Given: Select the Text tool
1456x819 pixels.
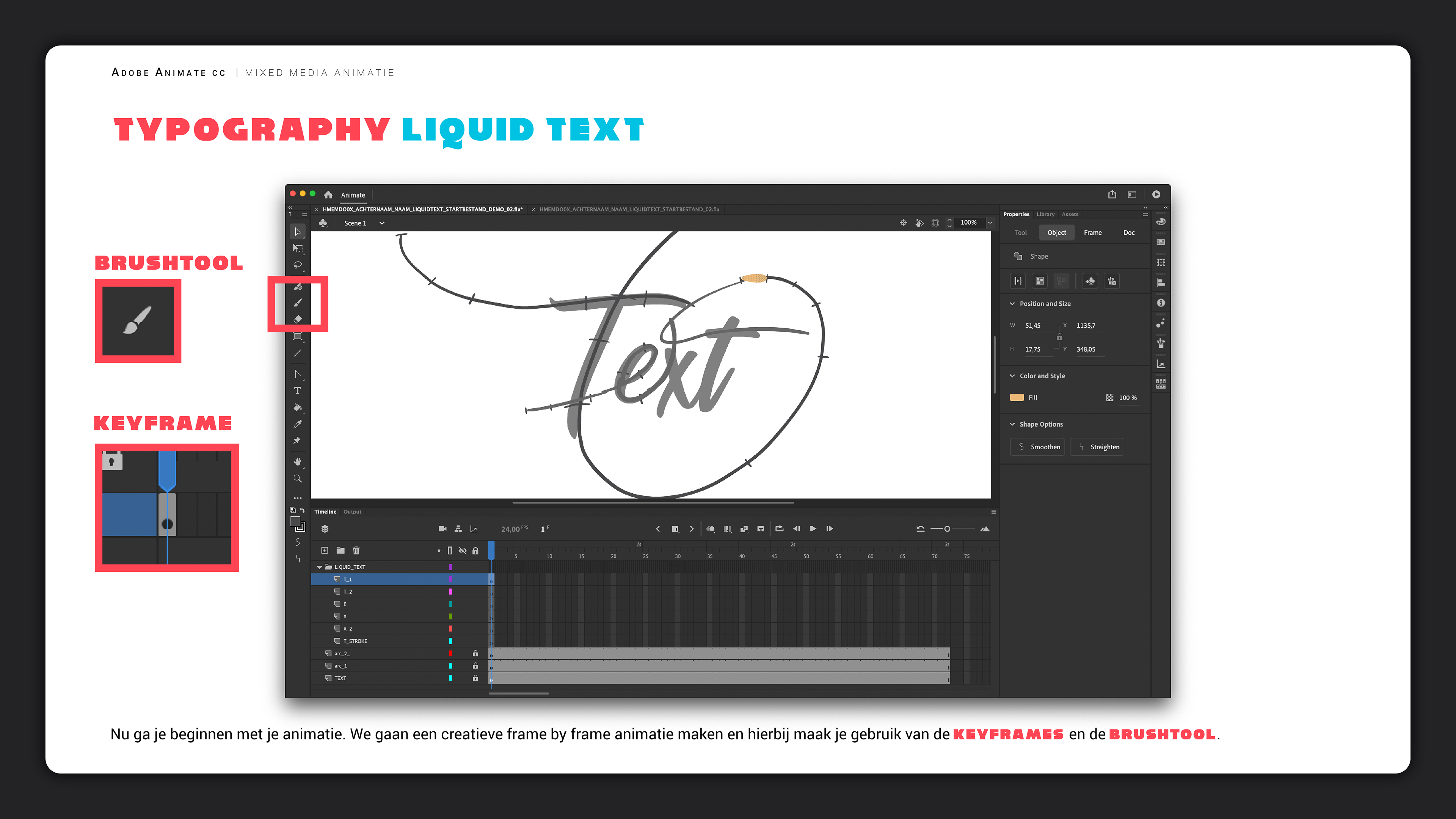Looking at the screenshot, I should 298,391.
